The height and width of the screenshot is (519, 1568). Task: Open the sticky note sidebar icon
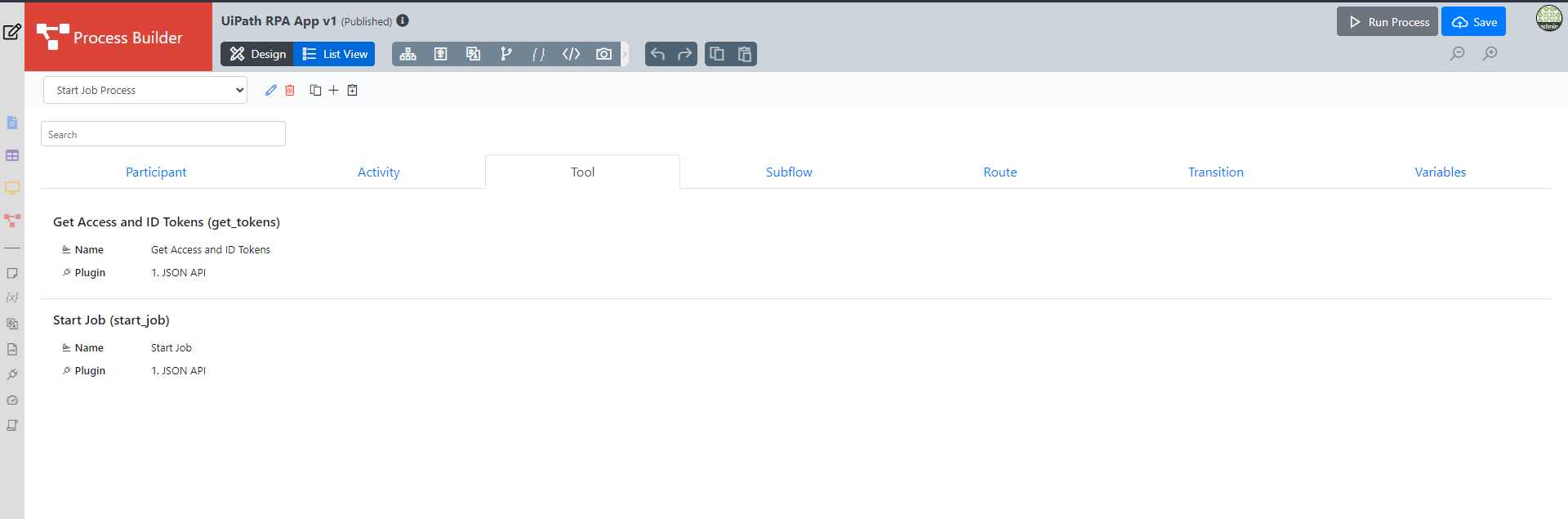coord(12,273)
